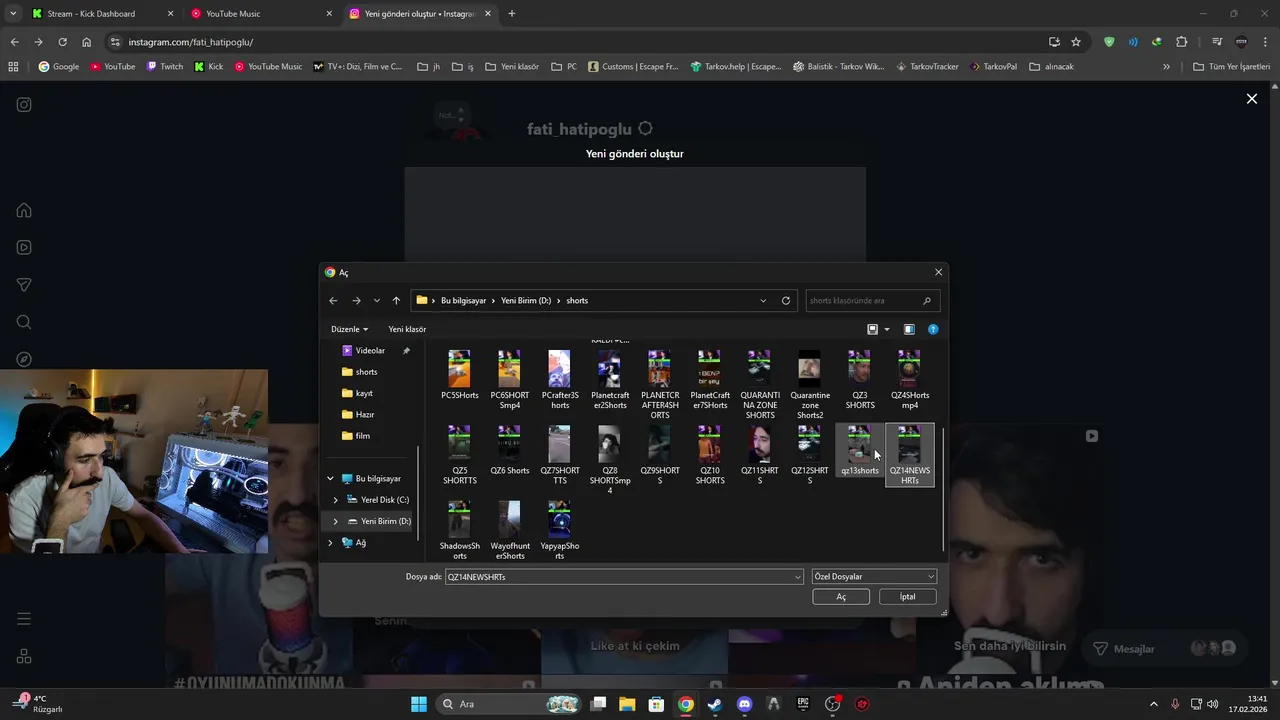The width and height of the screenshot is (1280, 720).
Task: Open the browser Extensions puzzle icon
Action: (1181, 42)
